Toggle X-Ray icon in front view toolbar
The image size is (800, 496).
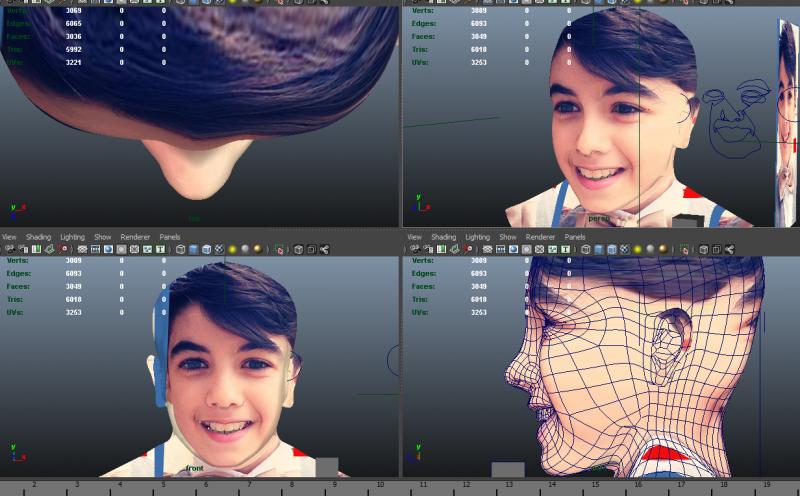tap(298, 249)
